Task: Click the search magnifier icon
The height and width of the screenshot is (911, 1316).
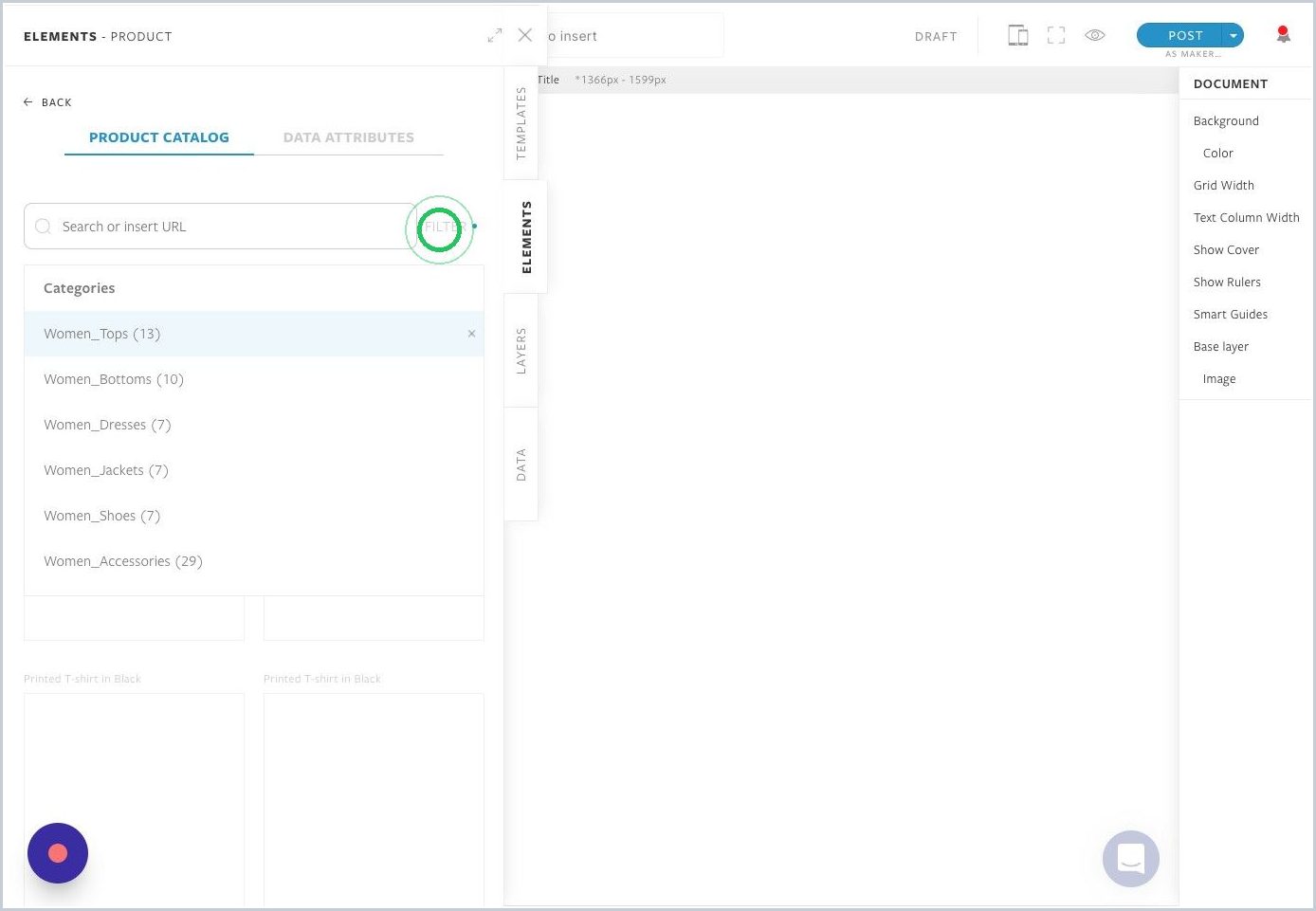Action: point(43,227)
